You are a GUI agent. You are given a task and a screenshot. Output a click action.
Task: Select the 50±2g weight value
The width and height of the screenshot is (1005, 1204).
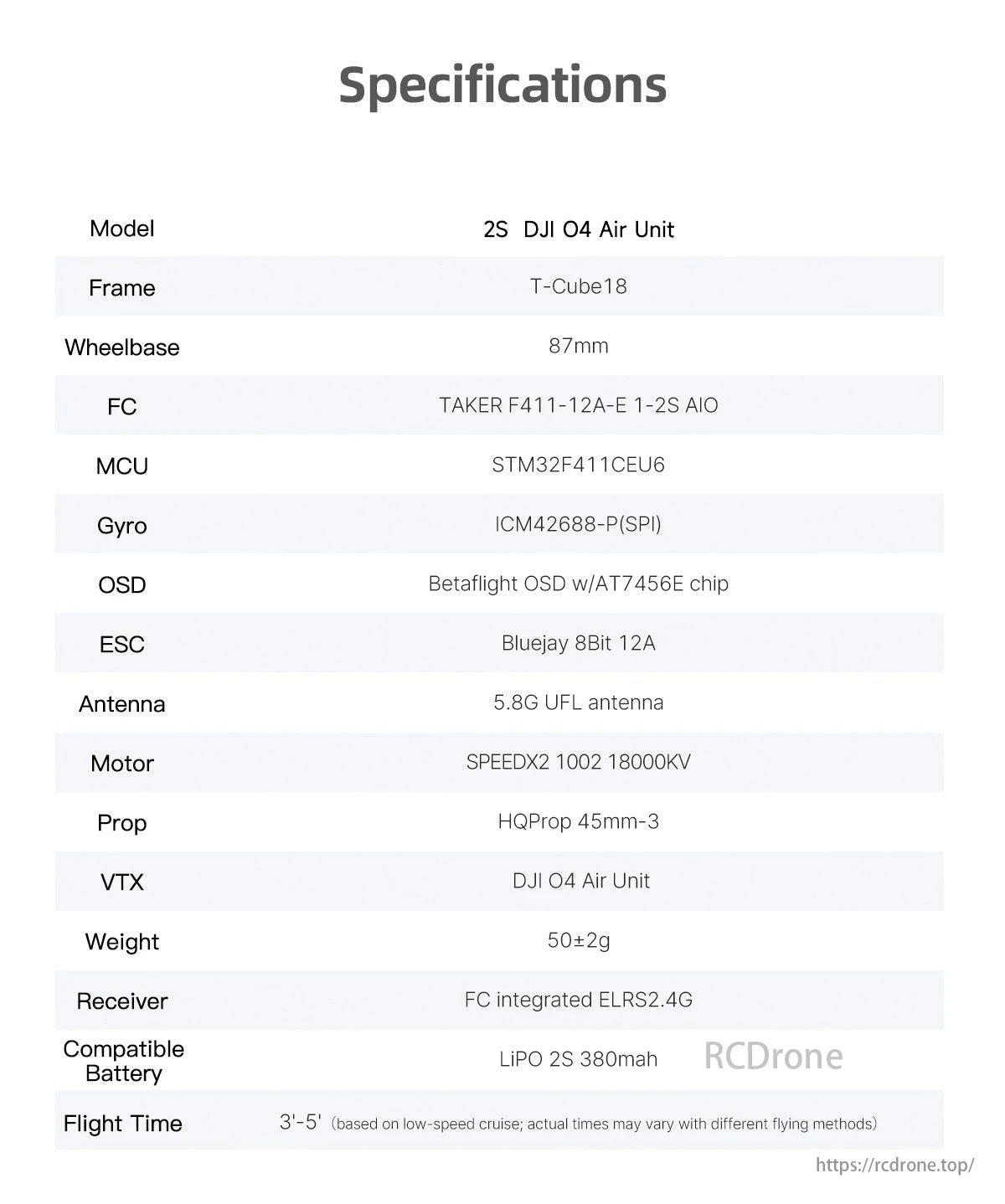(579, 940)
